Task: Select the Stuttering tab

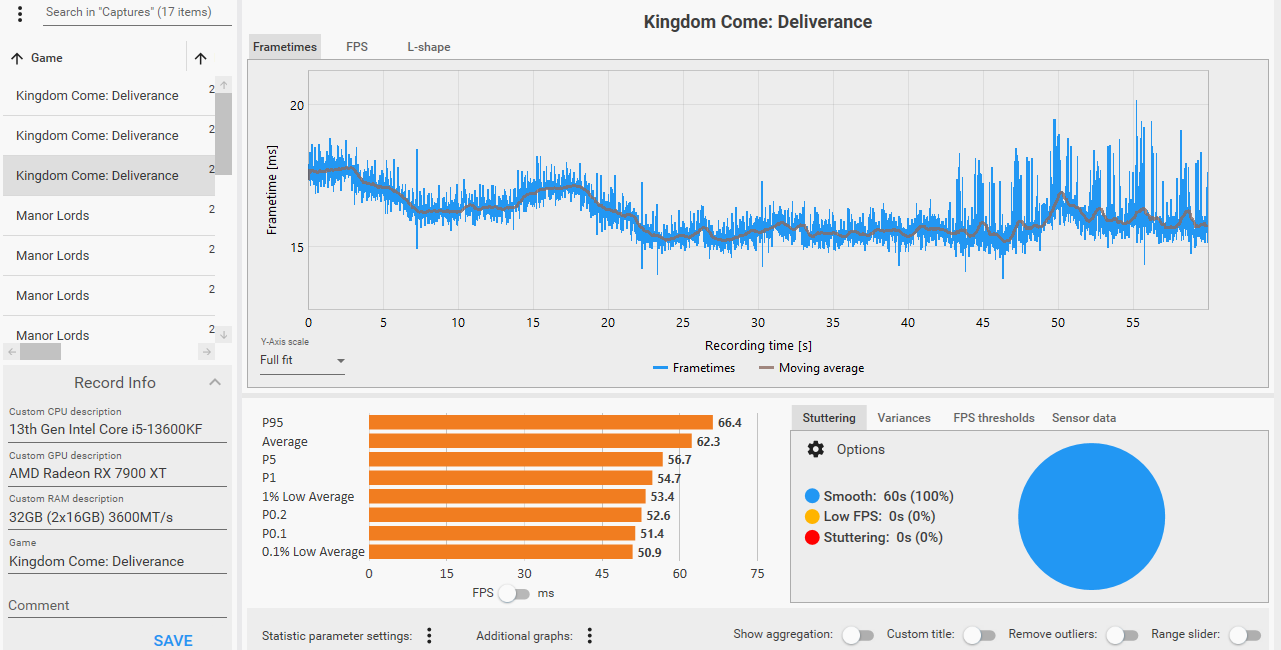Action: [x=829, y=418]
